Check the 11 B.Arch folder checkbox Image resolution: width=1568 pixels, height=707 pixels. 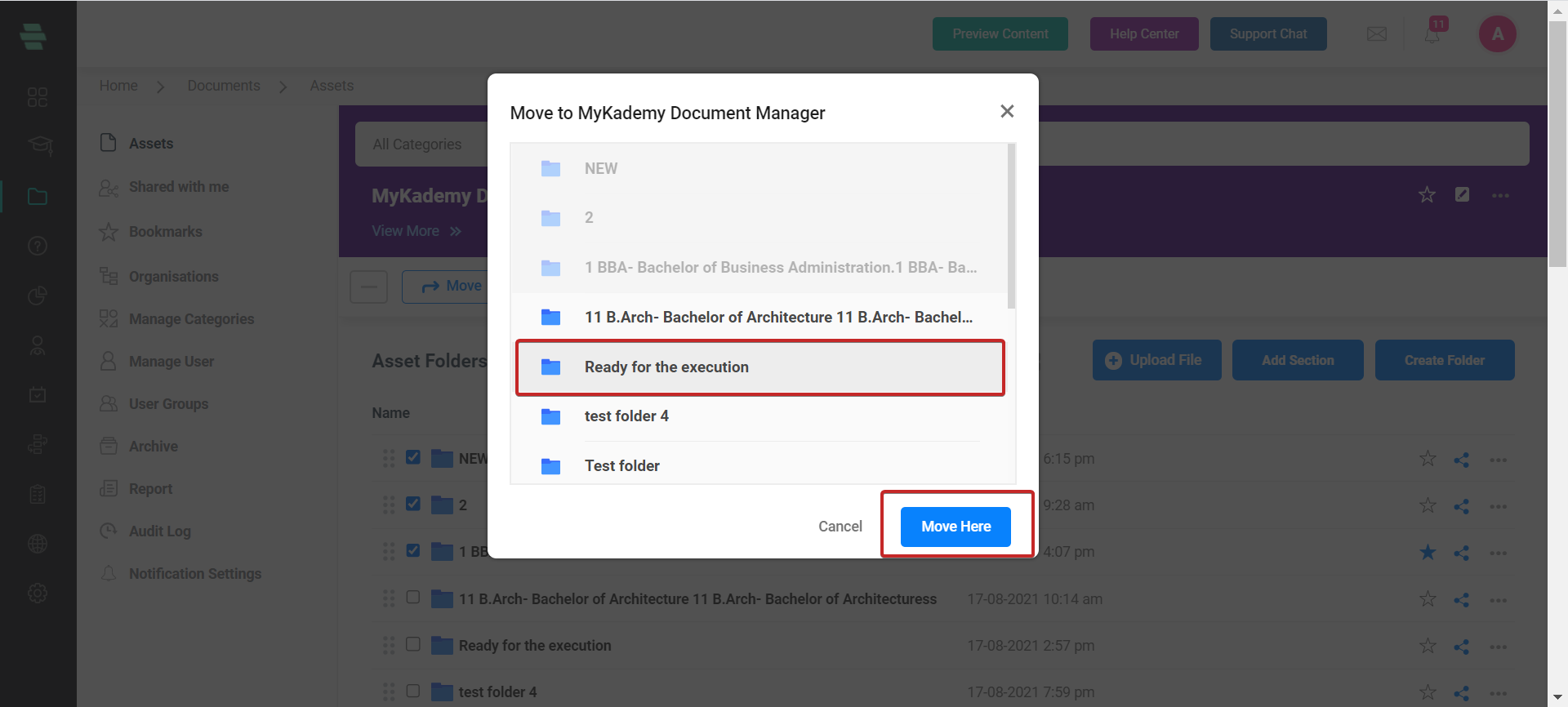pyautogui.click(x=413, y=598)
